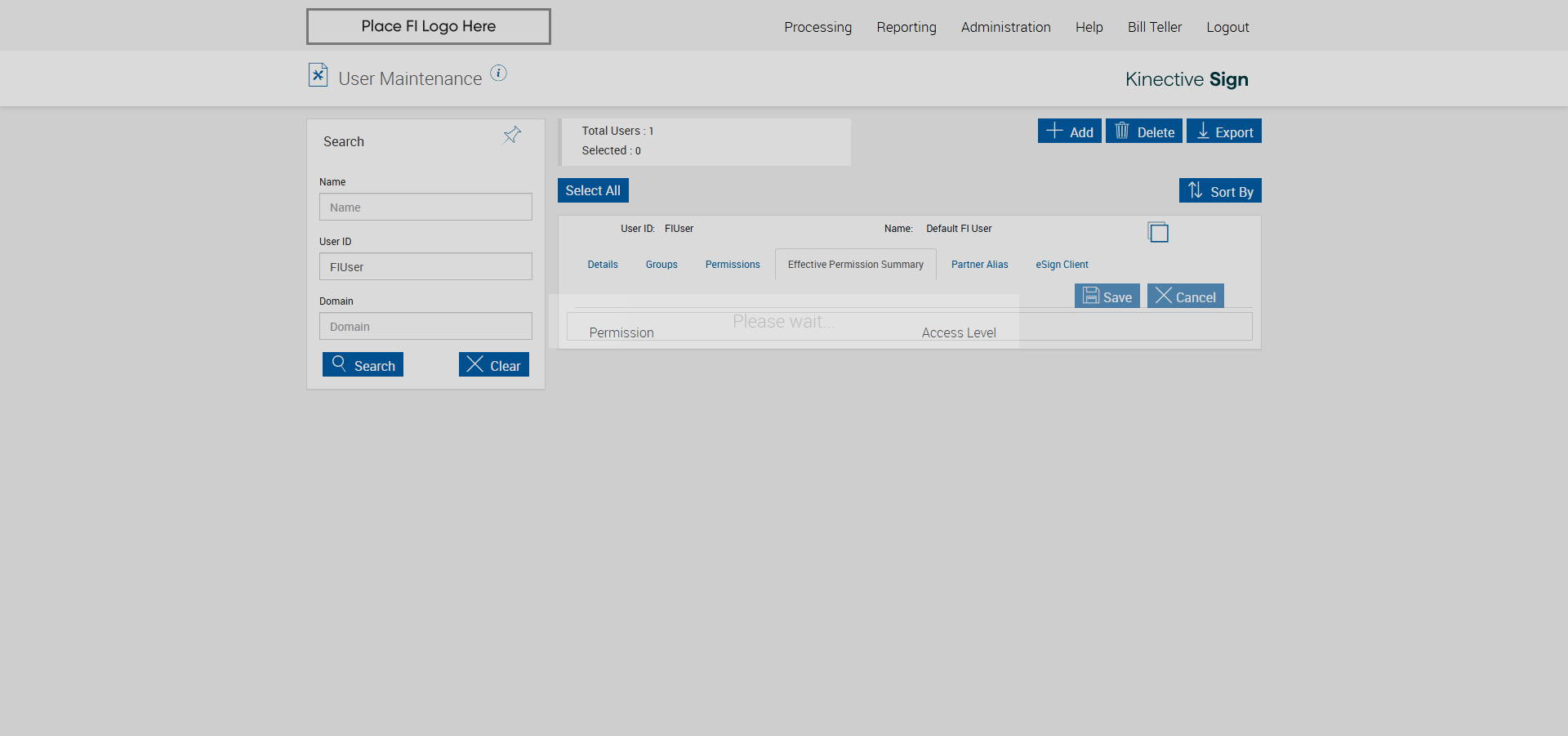Click the Save button

tap(1107, 296)
